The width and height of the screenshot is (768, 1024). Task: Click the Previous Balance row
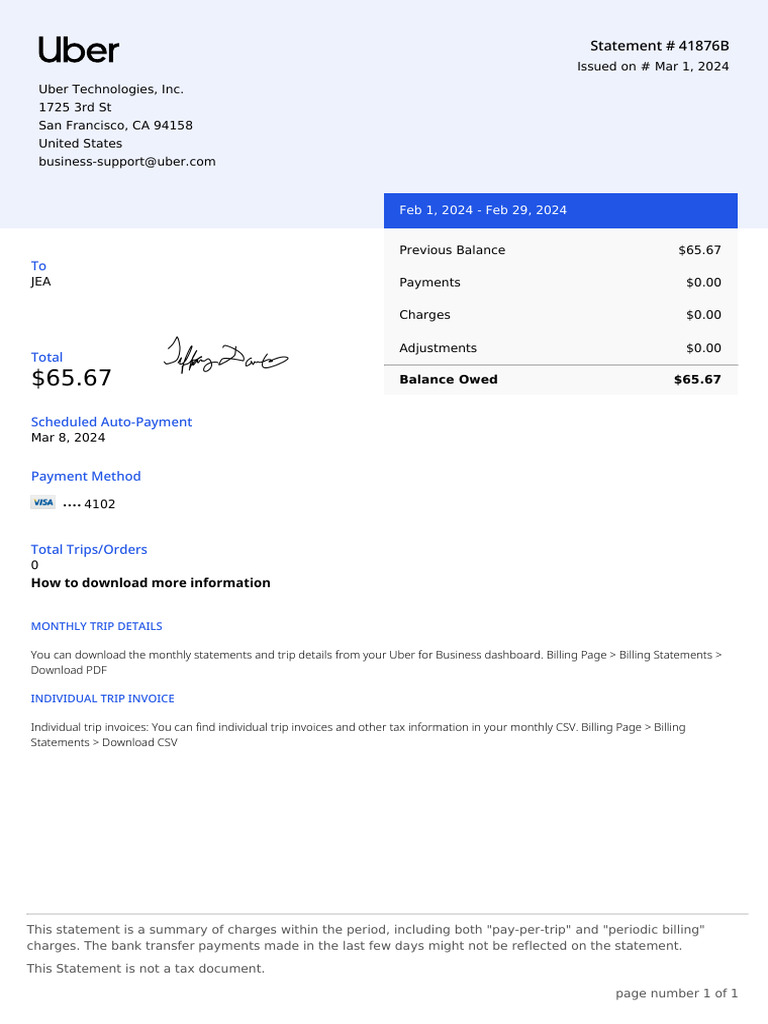[560, 250]
